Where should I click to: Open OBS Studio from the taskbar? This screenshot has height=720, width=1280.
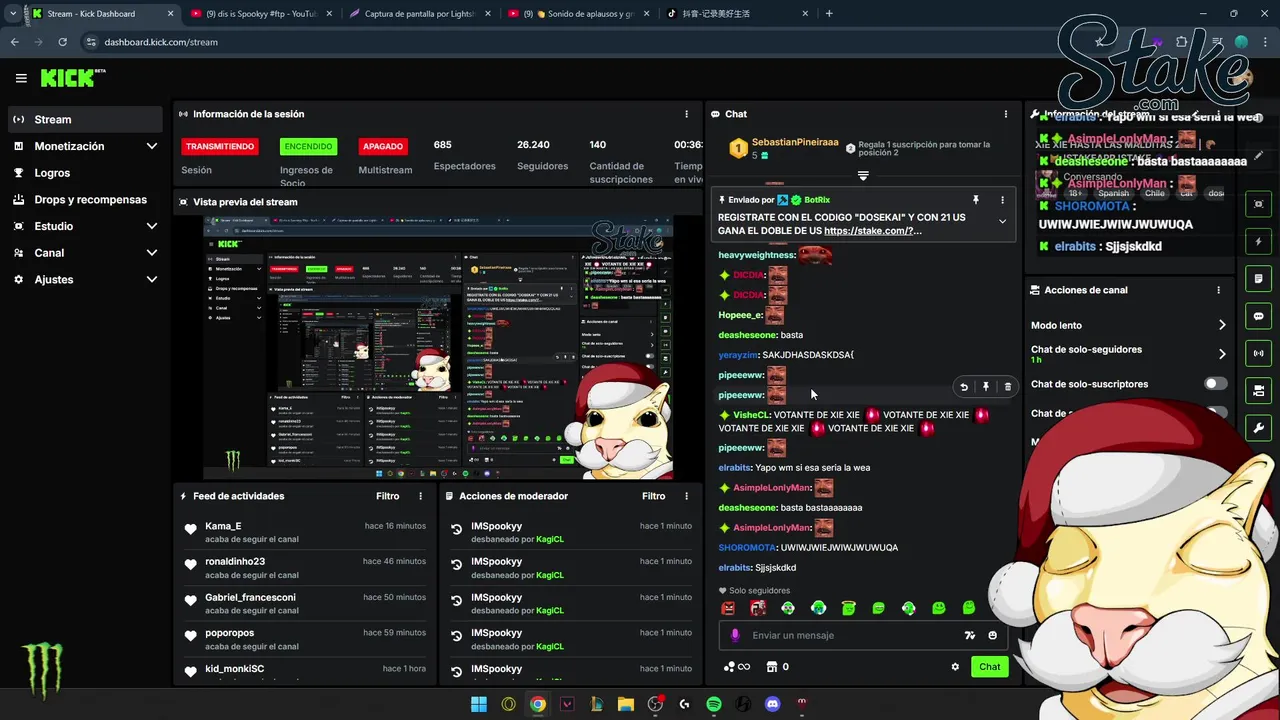(x=655, y=704)
